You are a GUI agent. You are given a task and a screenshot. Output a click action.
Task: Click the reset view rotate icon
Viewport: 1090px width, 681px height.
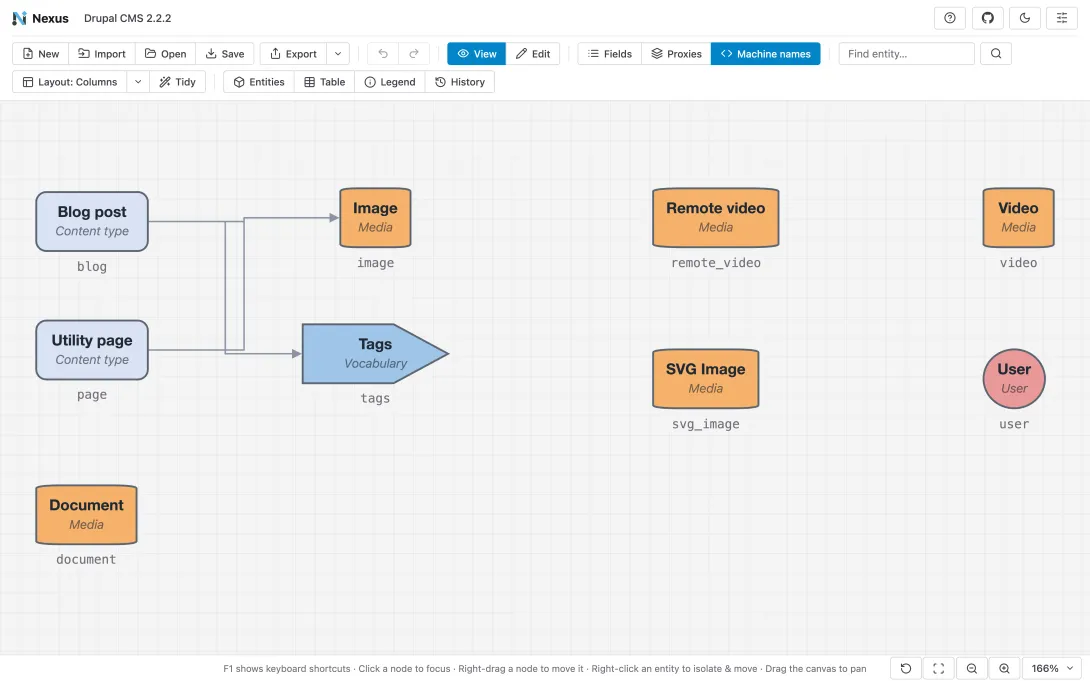(x=906, y=668)
